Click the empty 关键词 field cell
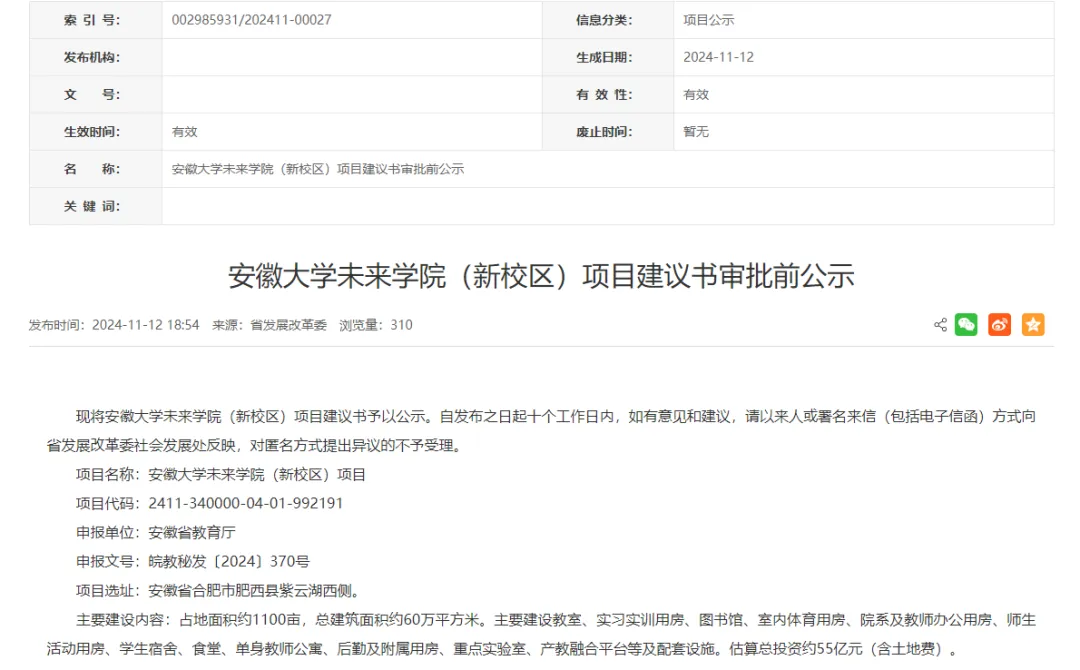 point(607,206)
